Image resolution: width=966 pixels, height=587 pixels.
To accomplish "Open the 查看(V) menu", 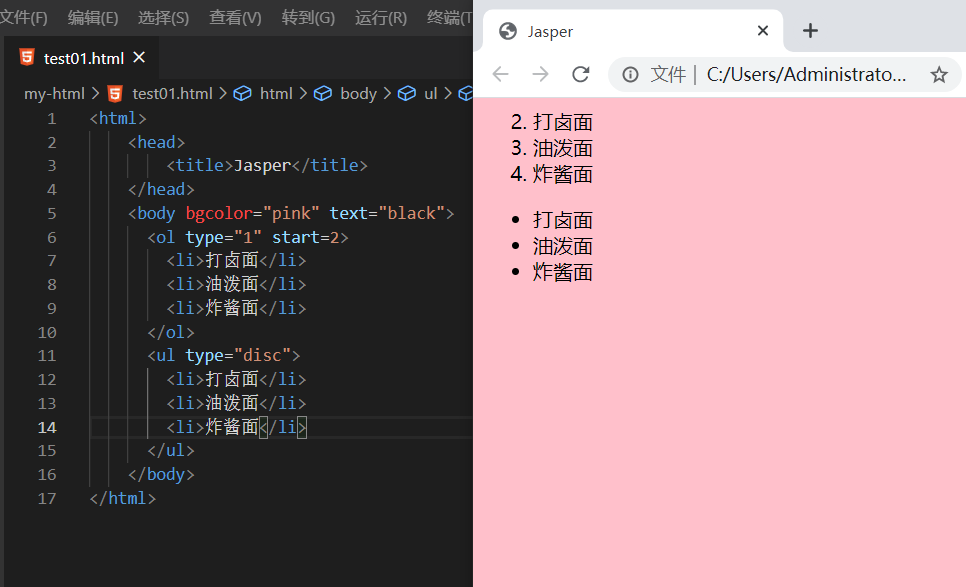I will click(x=235, y=18).
